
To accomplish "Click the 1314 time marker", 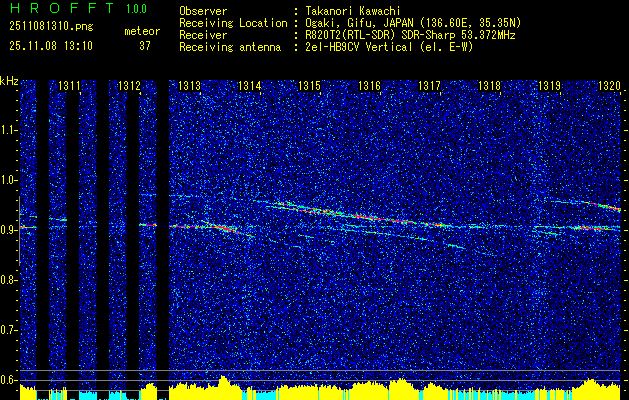I will pos(249,85).
